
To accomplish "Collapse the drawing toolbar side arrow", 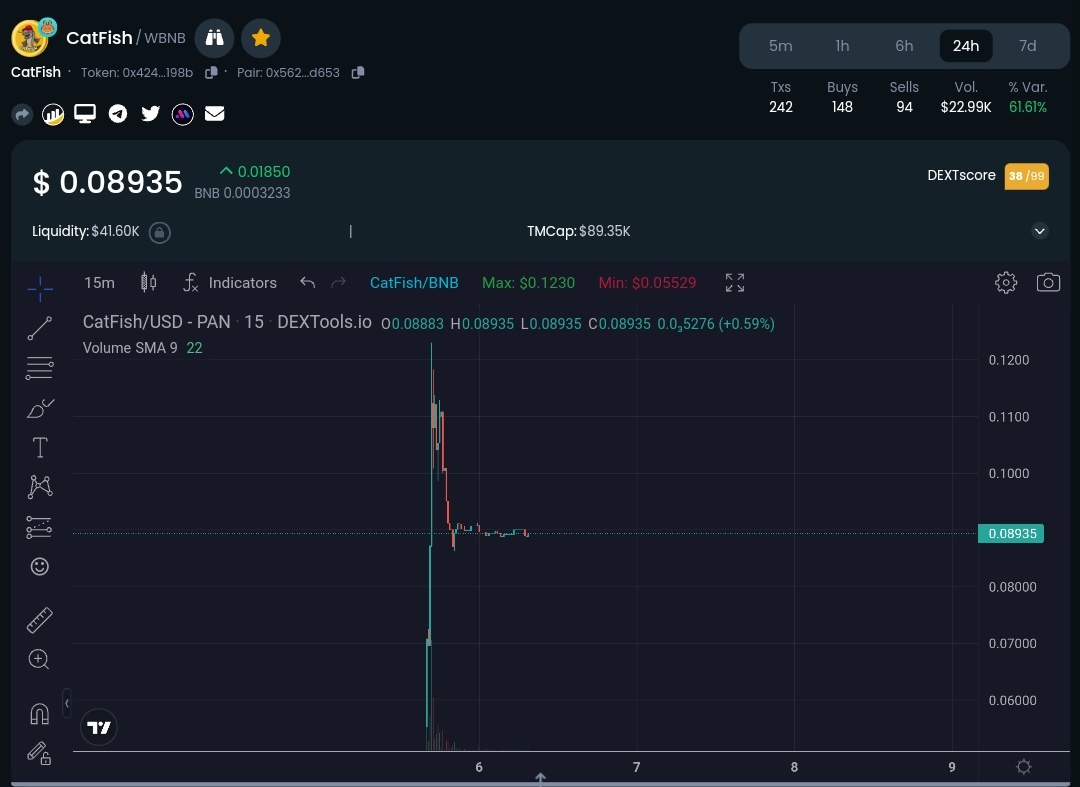I will (67, 703).
